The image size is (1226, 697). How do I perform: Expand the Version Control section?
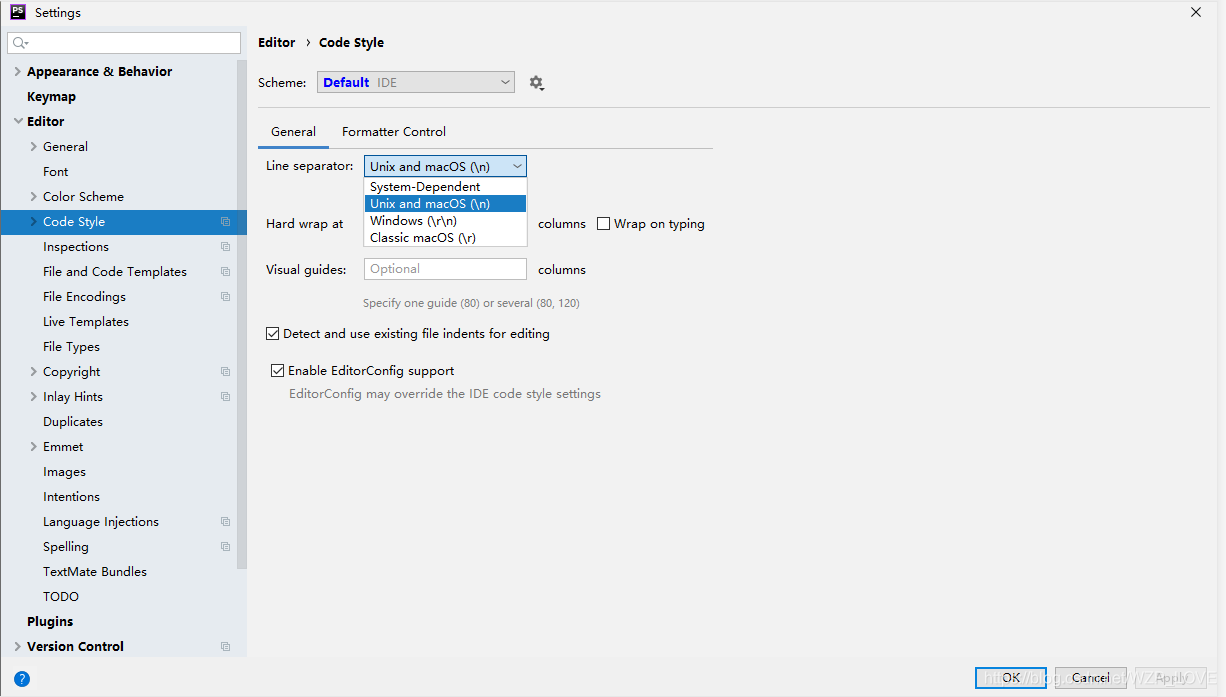coord(18,647)
